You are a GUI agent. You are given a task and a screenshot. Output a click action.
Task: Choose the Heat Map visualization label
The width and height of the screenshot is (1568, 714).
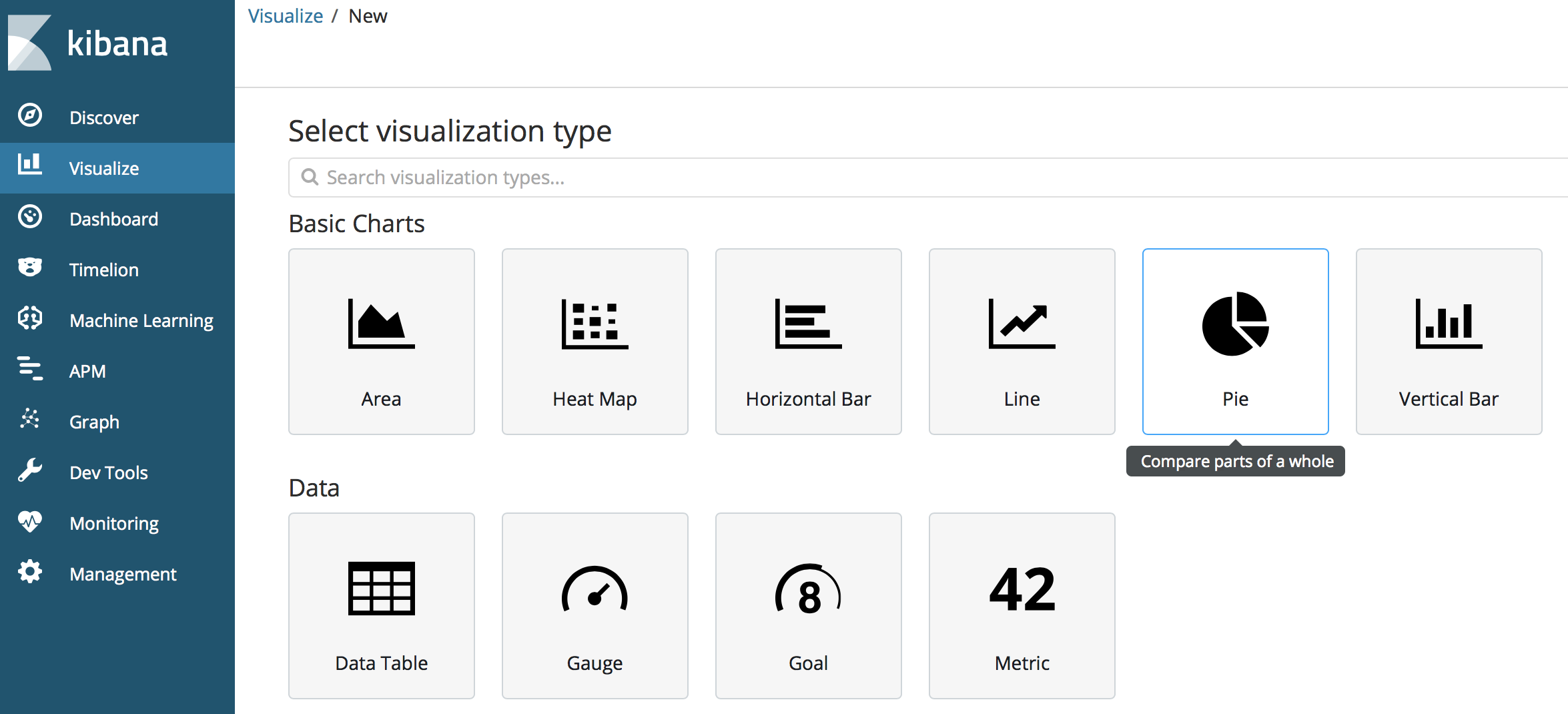click(595, 399)
